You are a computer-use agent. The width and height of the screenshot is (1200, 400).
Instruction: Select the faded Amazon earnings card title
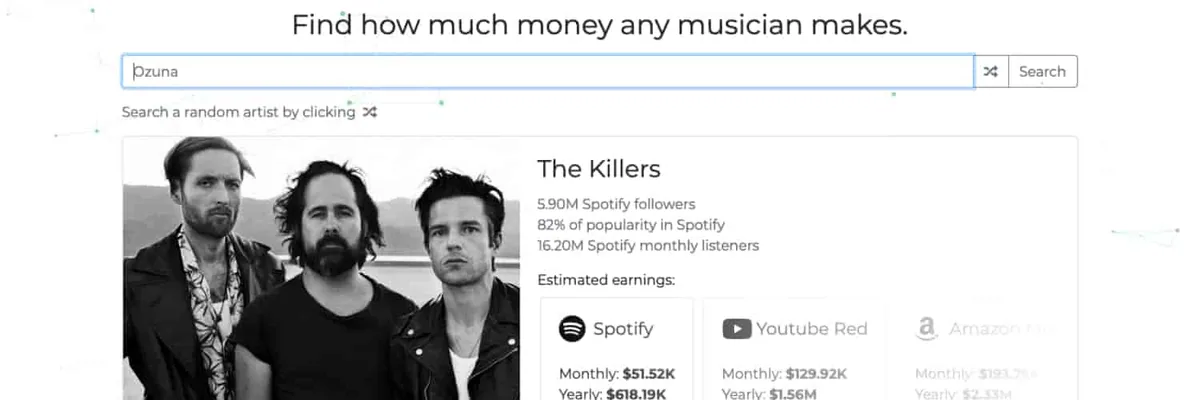(996, 328)
